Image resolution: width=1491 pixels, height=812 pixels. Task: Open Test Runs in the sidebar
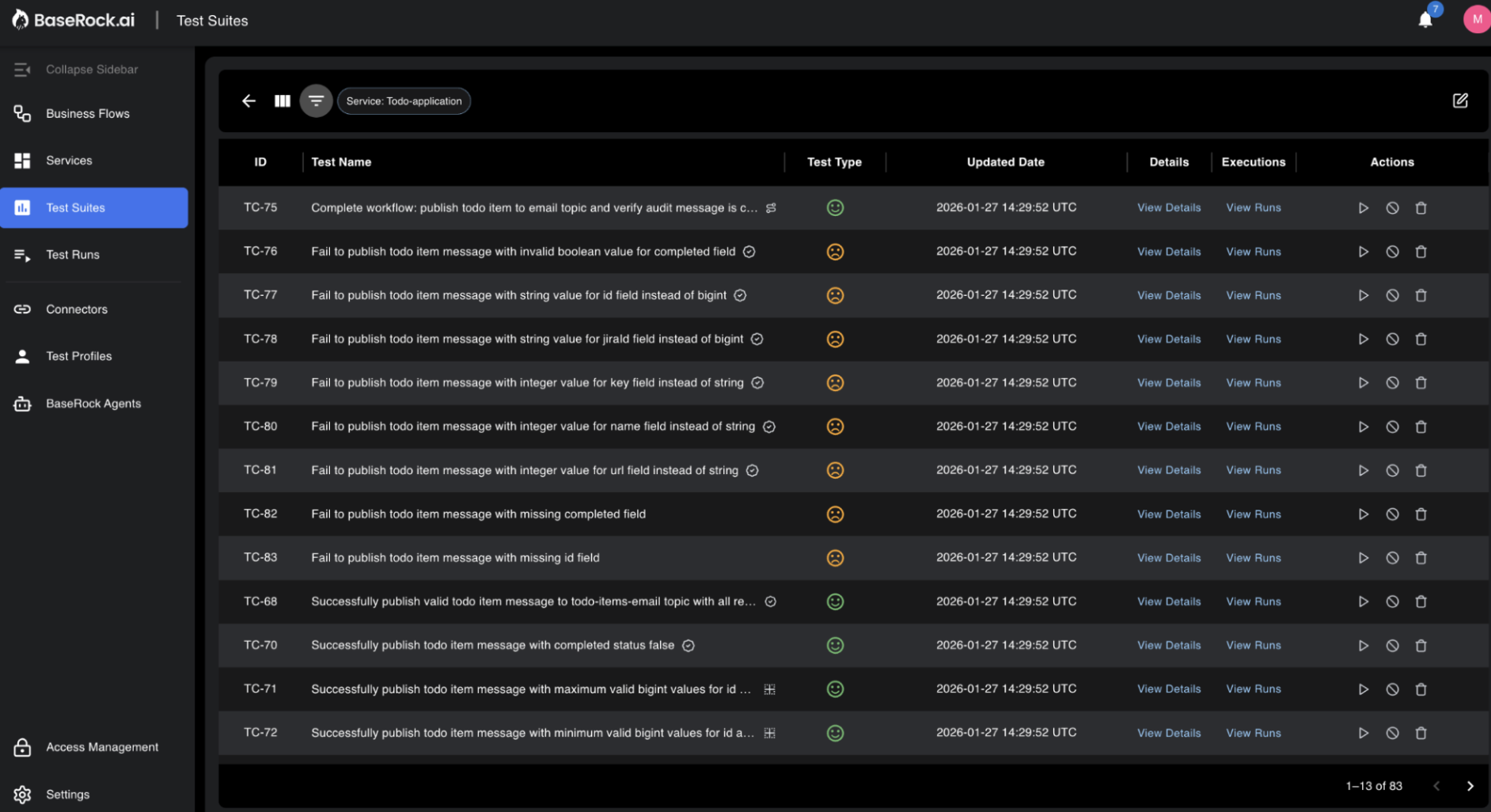[73, 255]
